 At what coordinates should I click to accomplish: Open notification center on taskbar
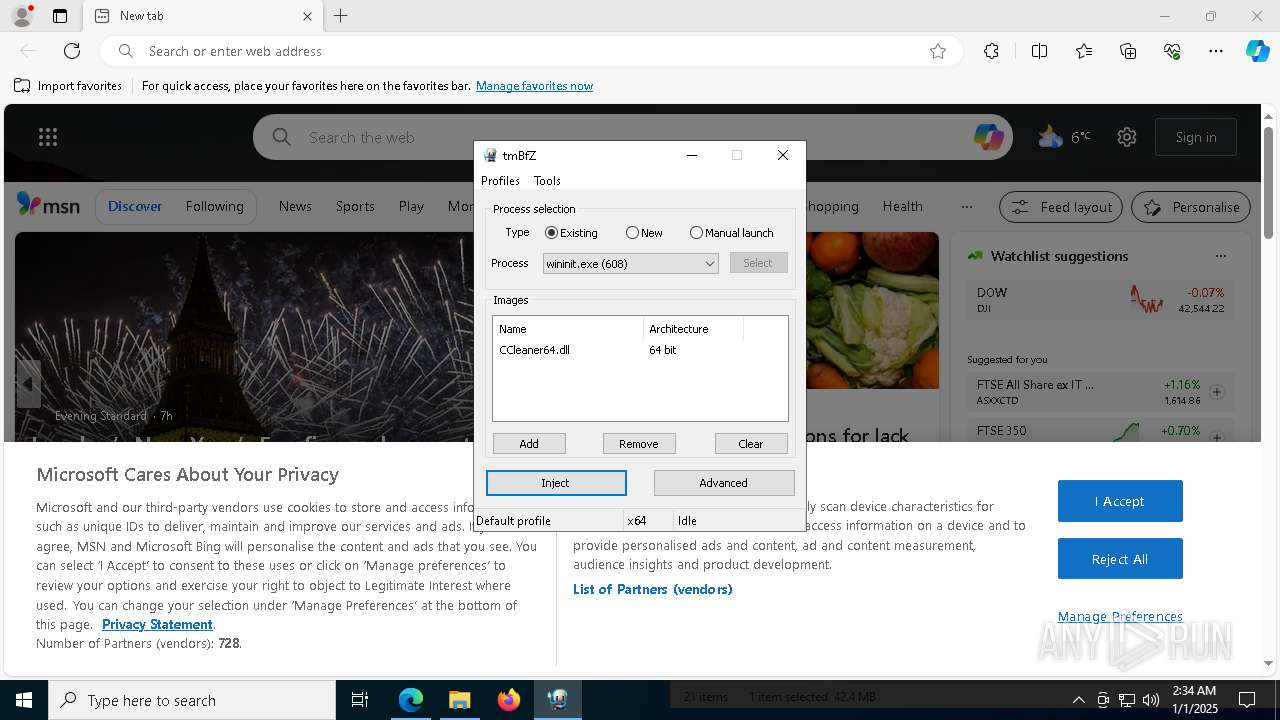pyautogui.click(x=1247, y=700)
